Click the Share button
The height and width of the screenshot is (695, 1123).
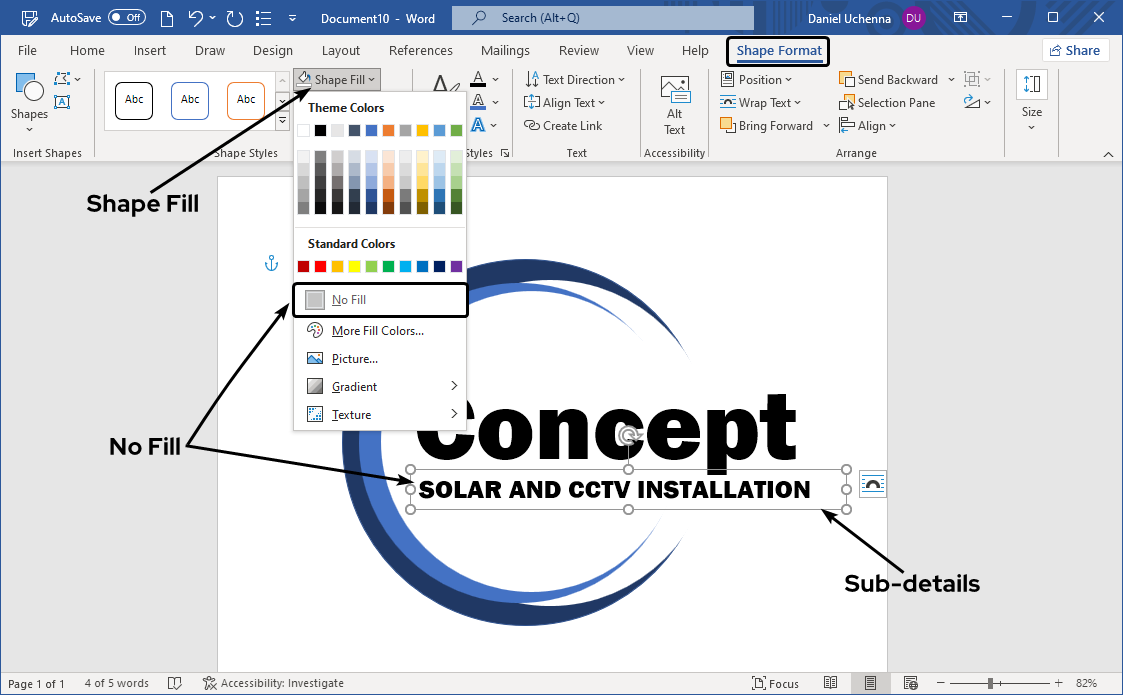click(1075, 50)
